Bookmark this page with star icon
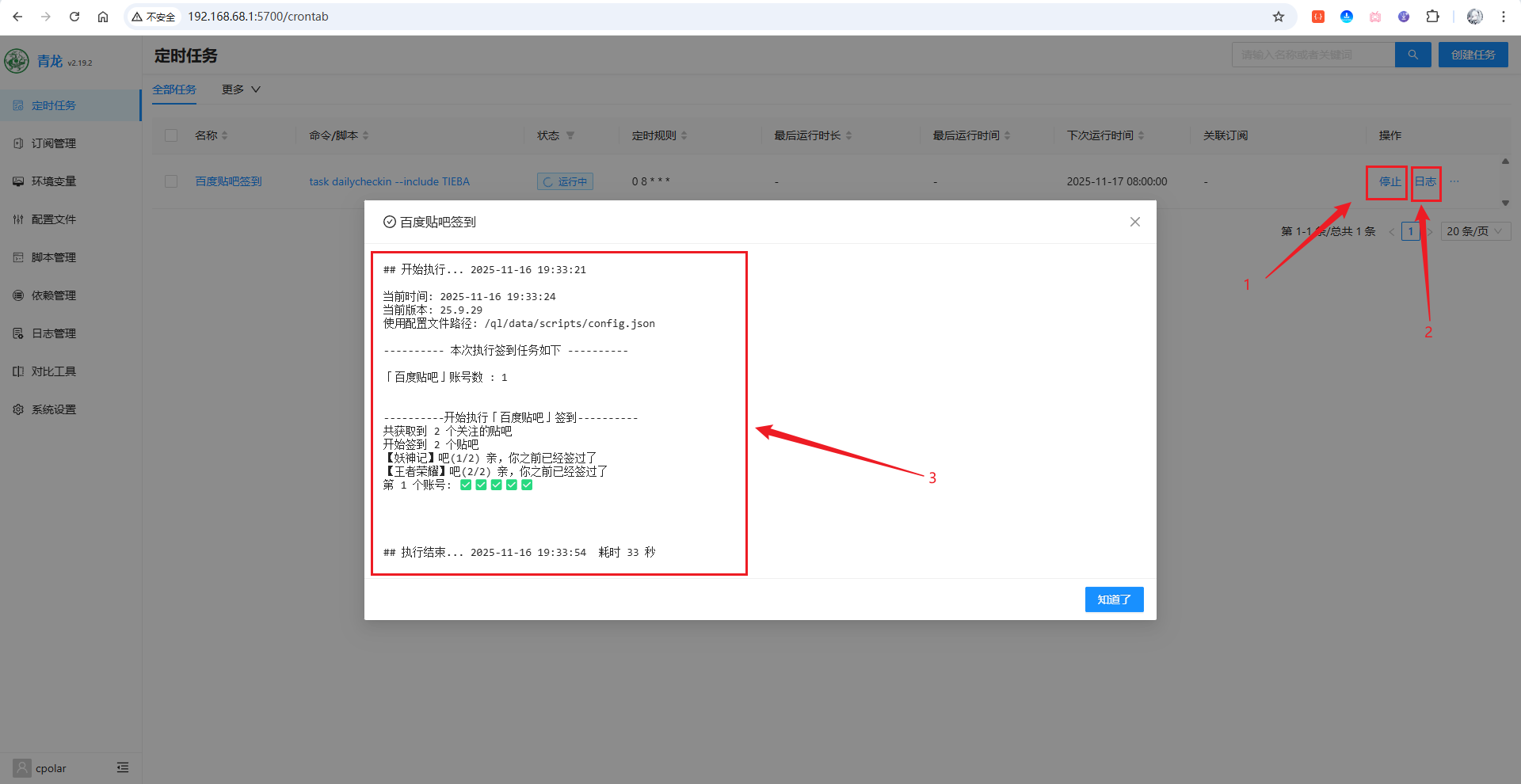Viewport: 1521px width, 784px height. (x=1278, y=17)
